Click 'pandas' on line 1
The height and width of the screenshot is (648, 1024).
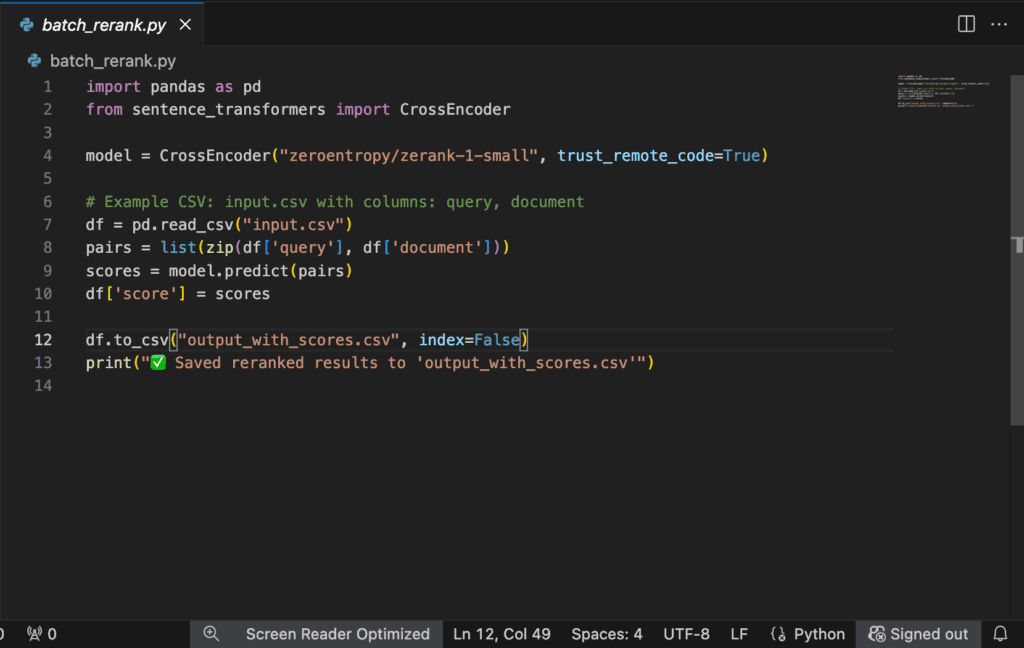pyautogui.click(x=178, y=87)
